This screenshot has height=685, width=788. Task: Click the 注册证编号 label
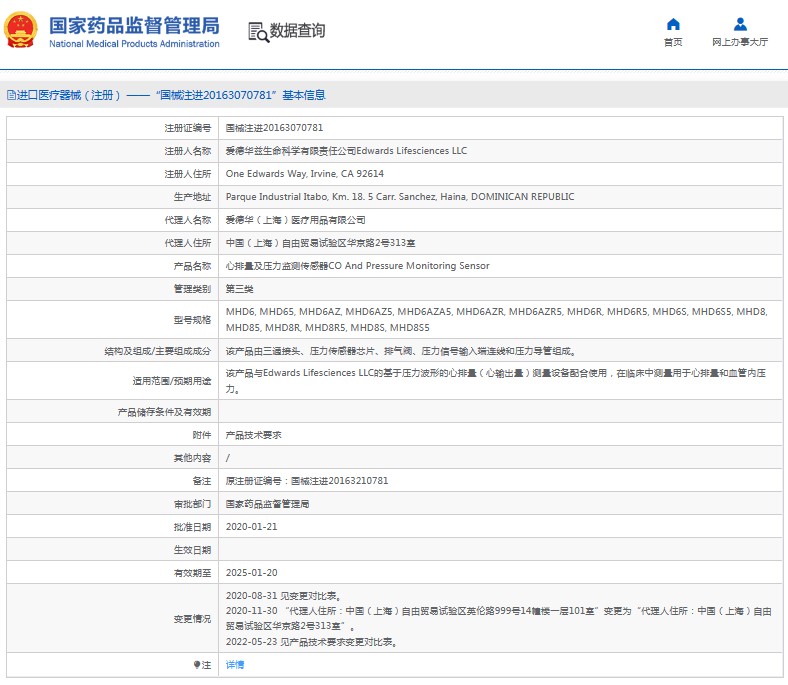point(187,128)
